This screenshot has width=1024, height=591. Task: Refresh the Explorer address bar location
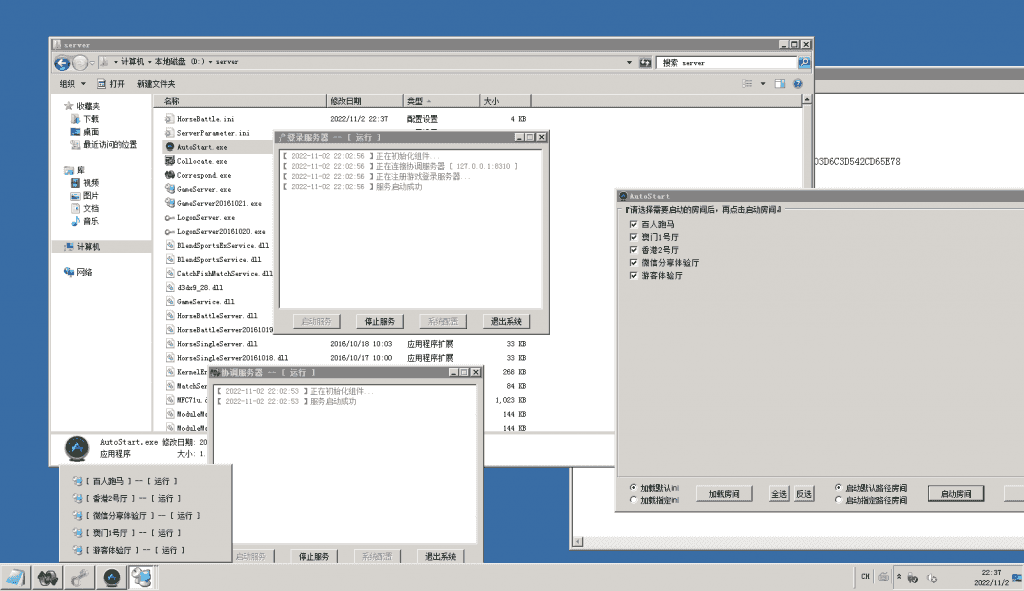tap(645, 63)
